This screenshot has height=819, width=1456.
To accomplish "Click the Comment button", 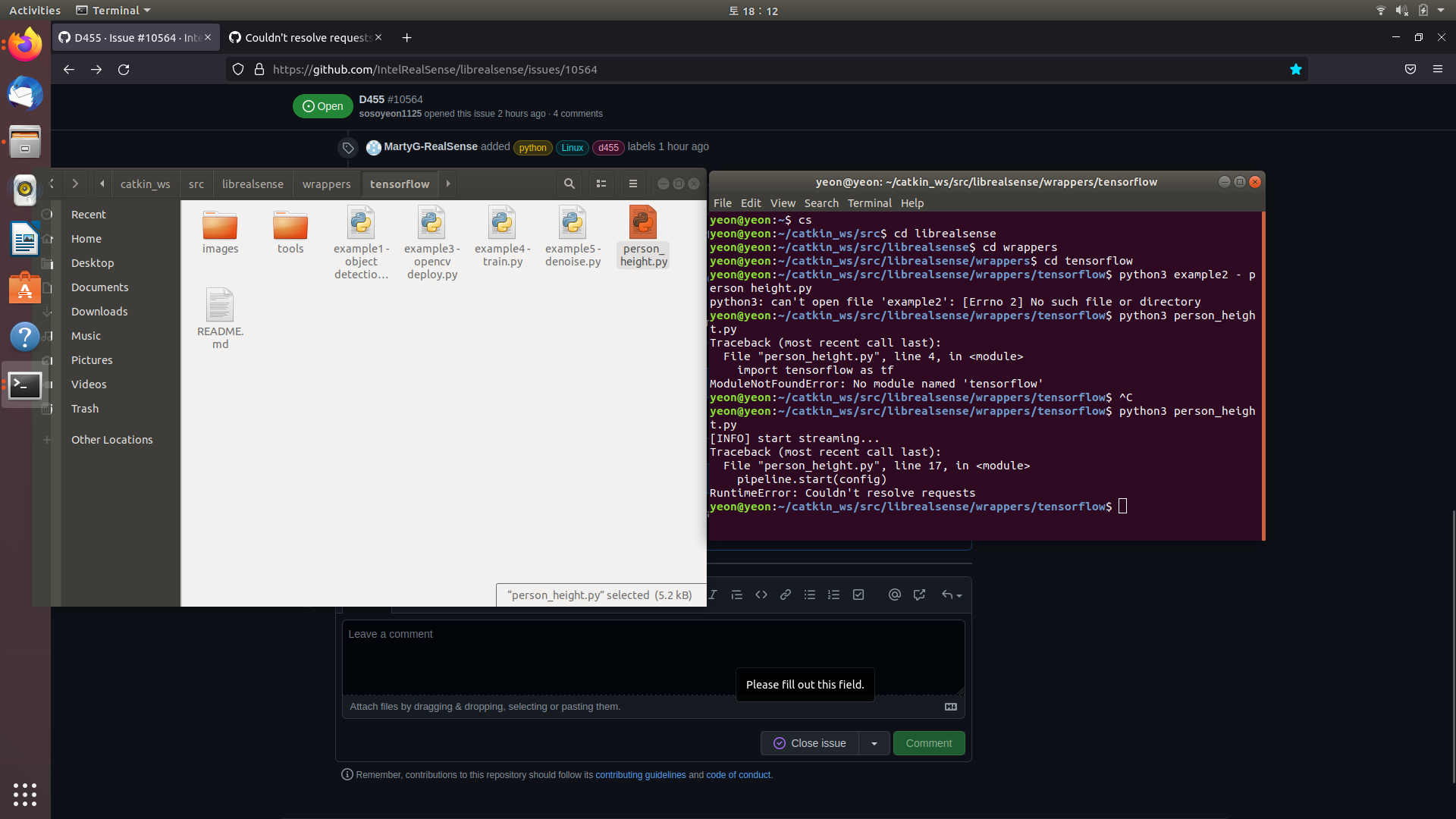I will click(929, 743).
